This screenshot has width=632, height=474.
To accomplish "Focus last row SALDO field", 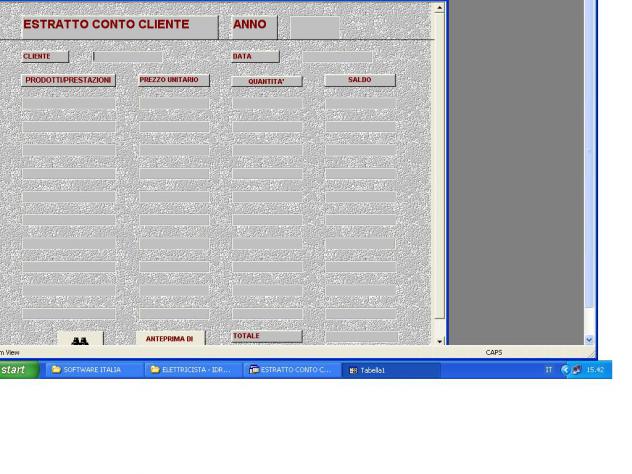I will click(361, 314).
